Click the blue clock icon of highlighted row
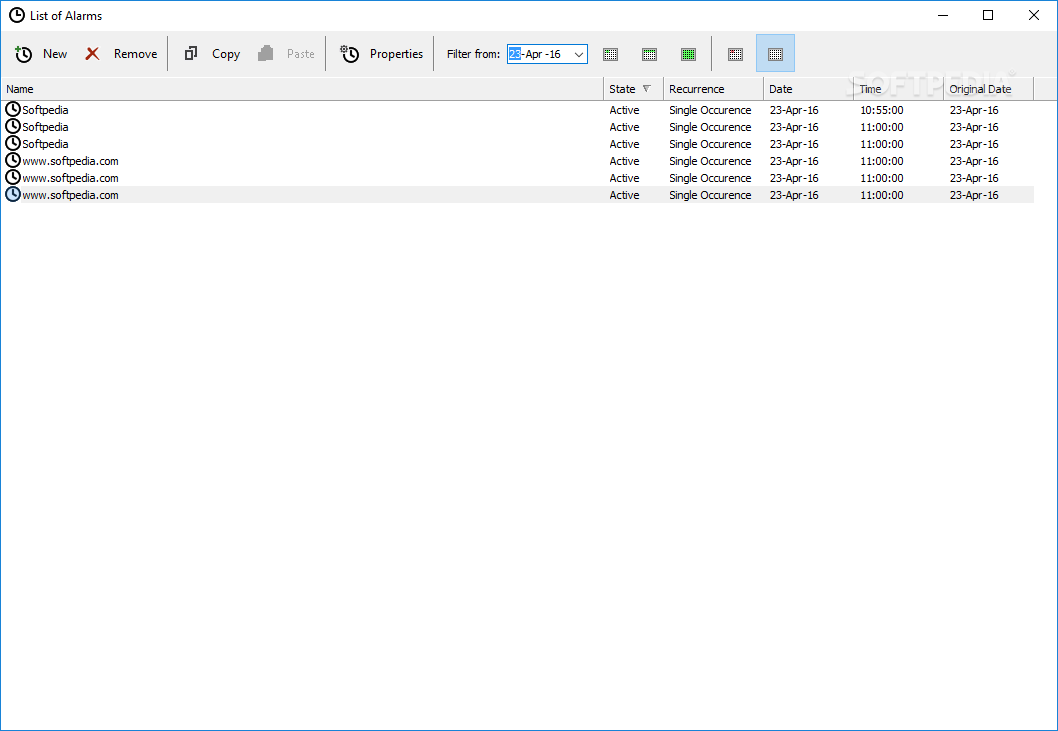 pyautogui.click(x=13, y=194)
